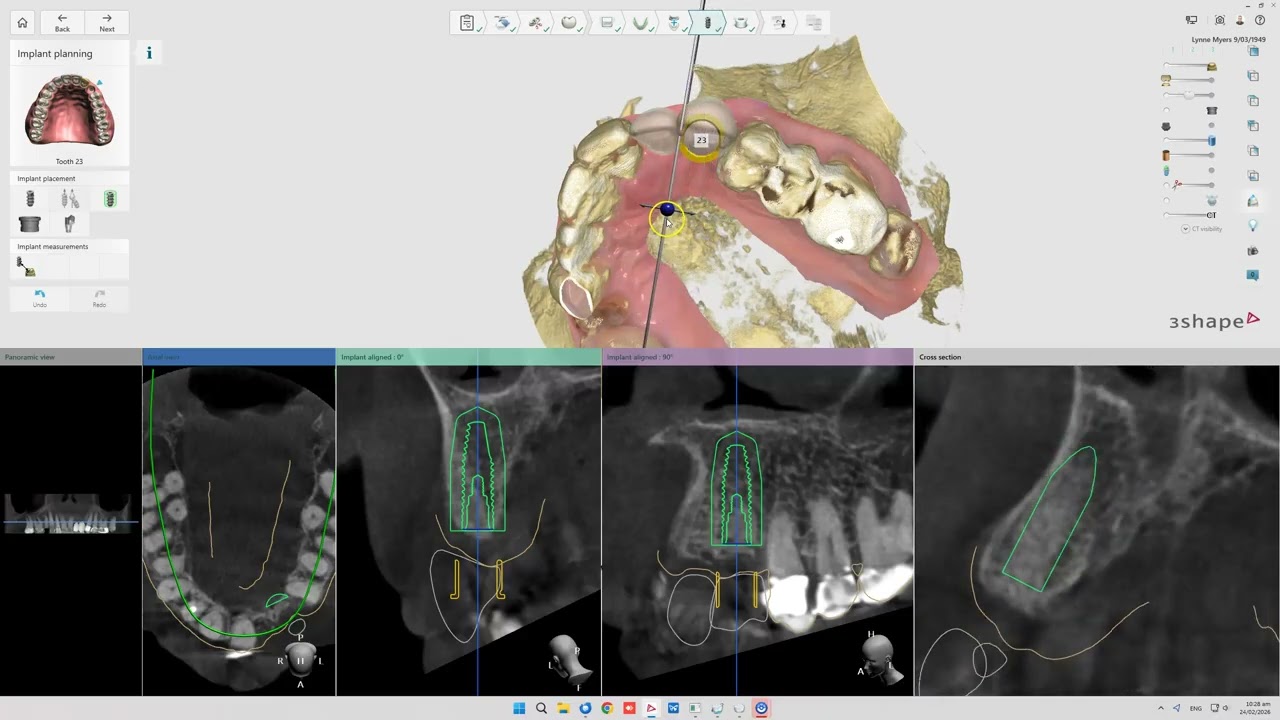Select the Axial view panel header
Viewport: 1280px width, 720px height.
(x=239, y=357)
